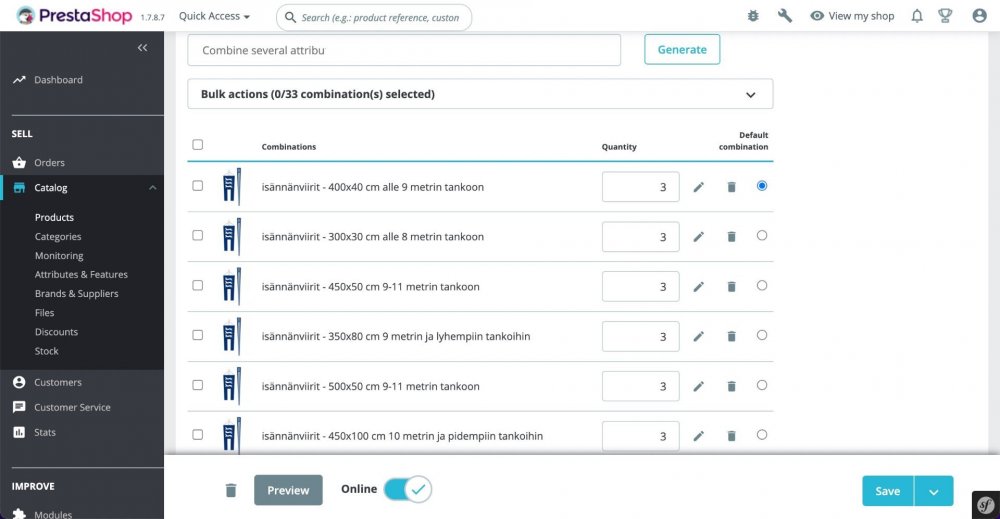Set 500x50 cm as default combination

(x=762, y=385)
